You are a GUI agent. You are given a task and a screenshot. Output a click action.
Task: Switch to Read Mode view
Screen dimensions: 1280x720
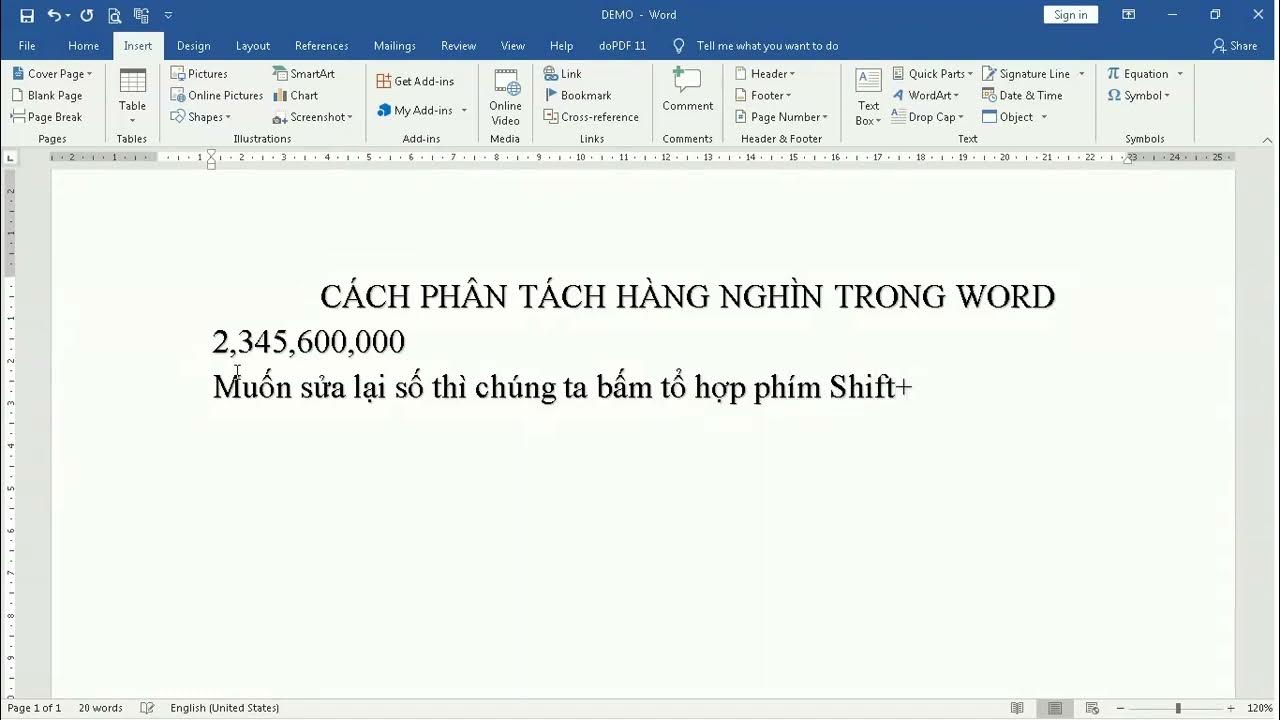click(1017, 708)
